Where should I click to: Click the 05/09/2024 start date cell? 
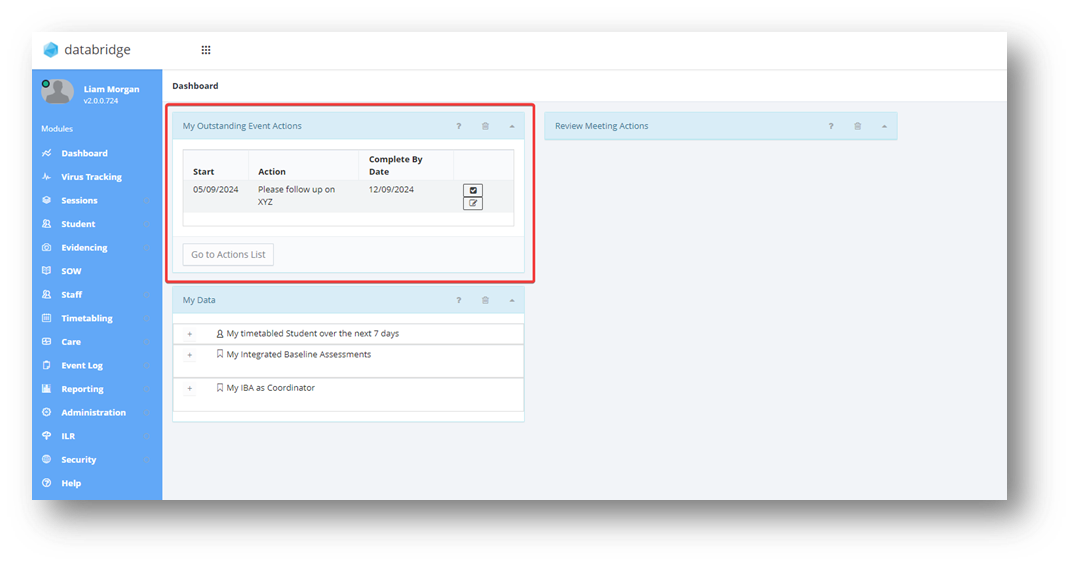[215, 189]
